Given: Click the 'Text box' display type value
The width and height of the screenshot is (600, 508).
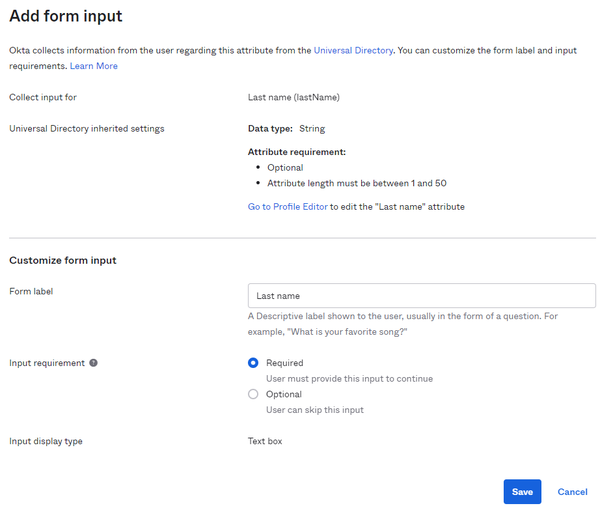Looking at the screenshot, I should point(265,441).
